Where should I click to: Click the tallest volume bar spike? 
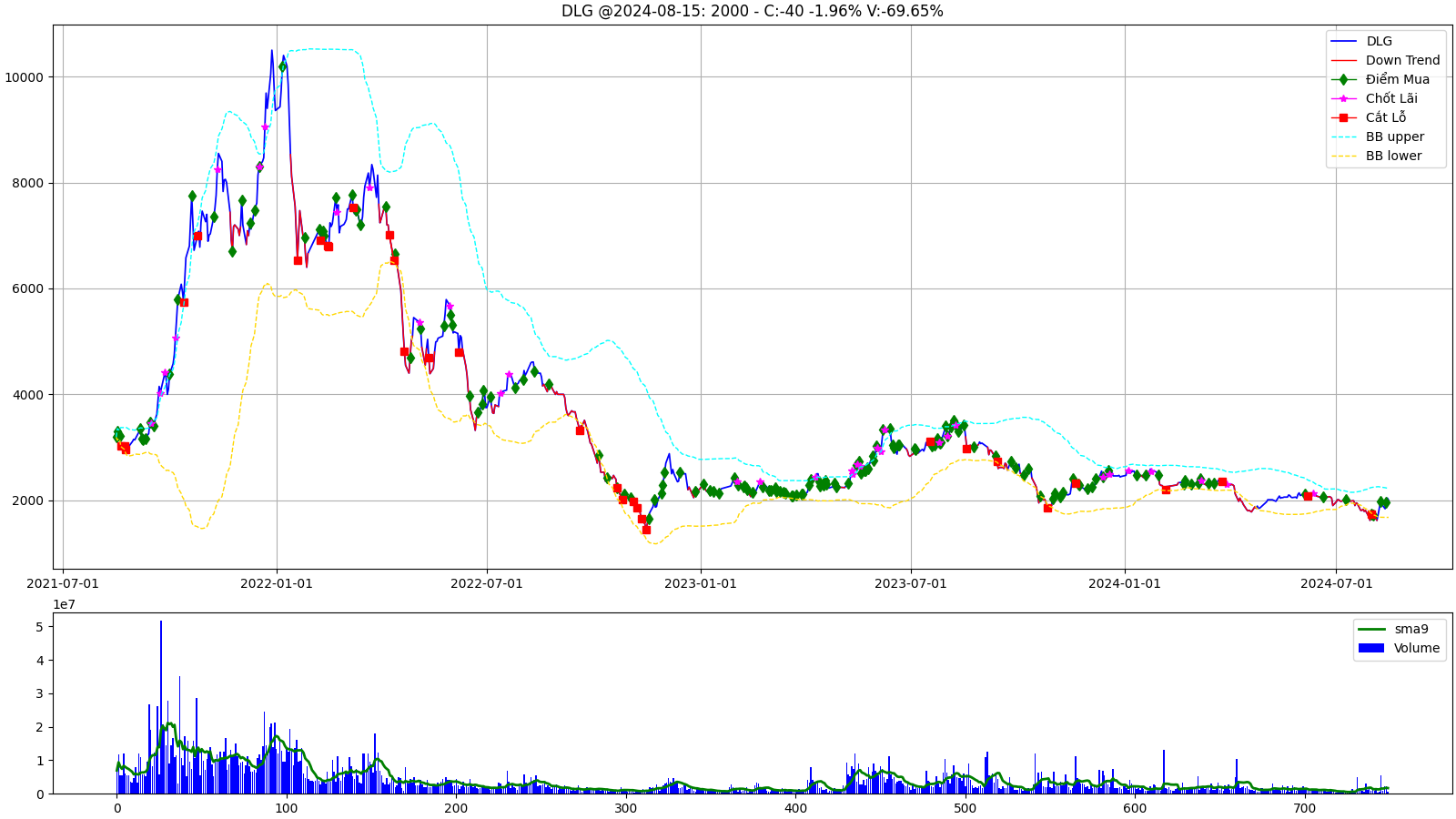pos(161,707)
